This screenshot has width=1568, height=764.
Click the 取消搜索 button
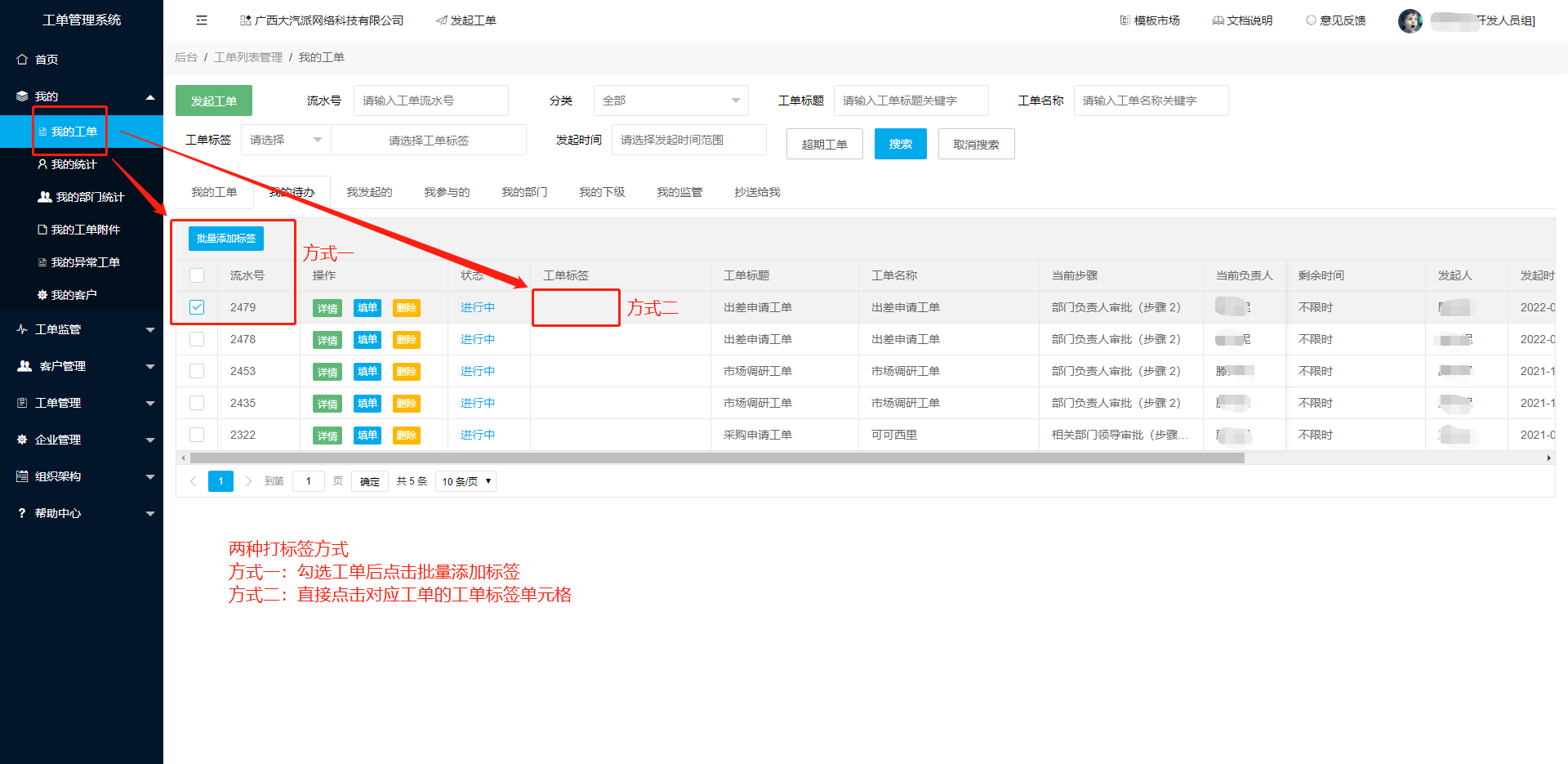click(977, 144)
